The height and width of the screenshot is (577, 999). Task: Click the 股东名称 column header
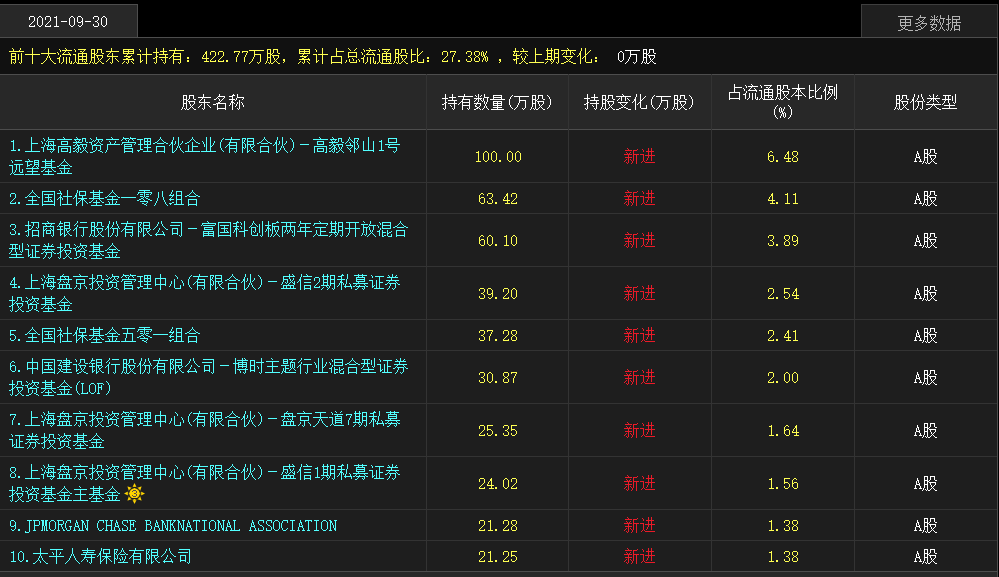213,101
